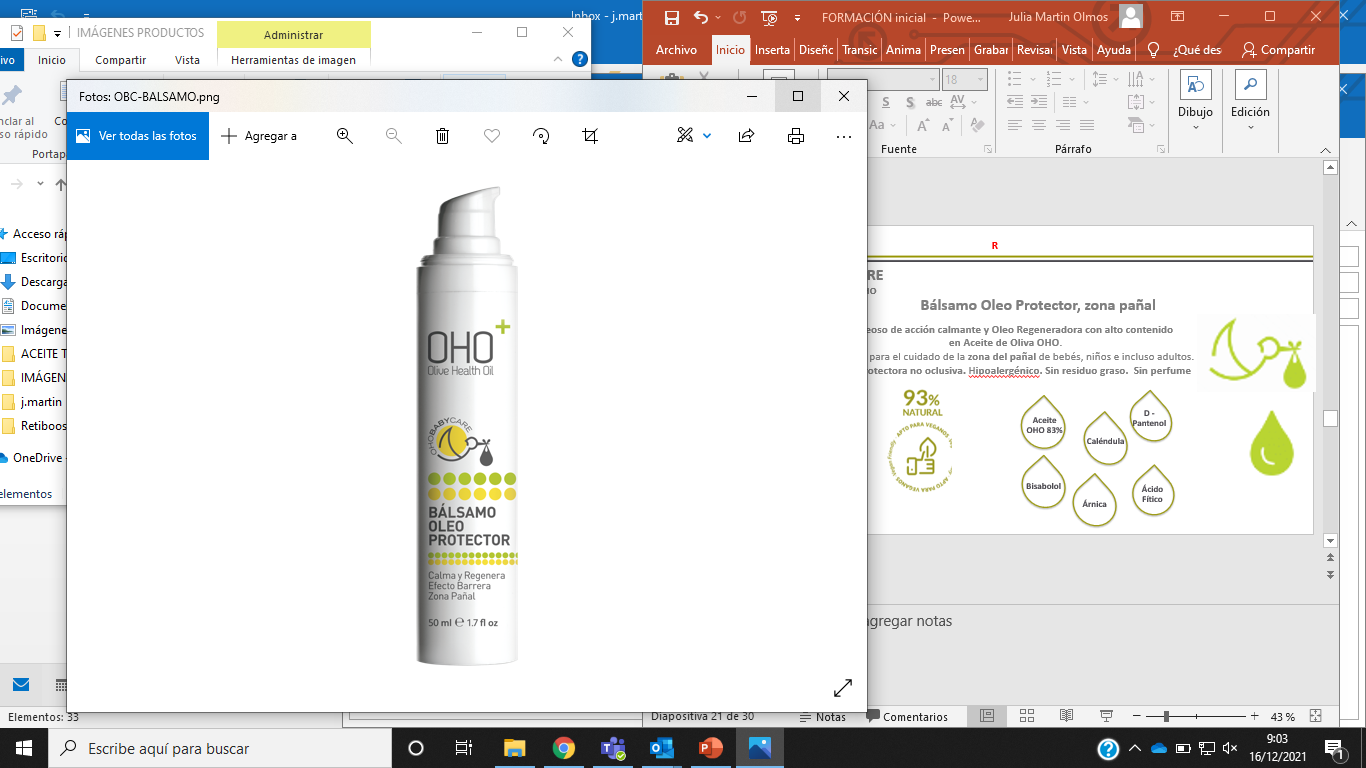The width and height of the screenshot is (1366, 768).
Task: Open the PowerPoint ribbon display options
Action: pyautogui.click(x=1177, y=16)
